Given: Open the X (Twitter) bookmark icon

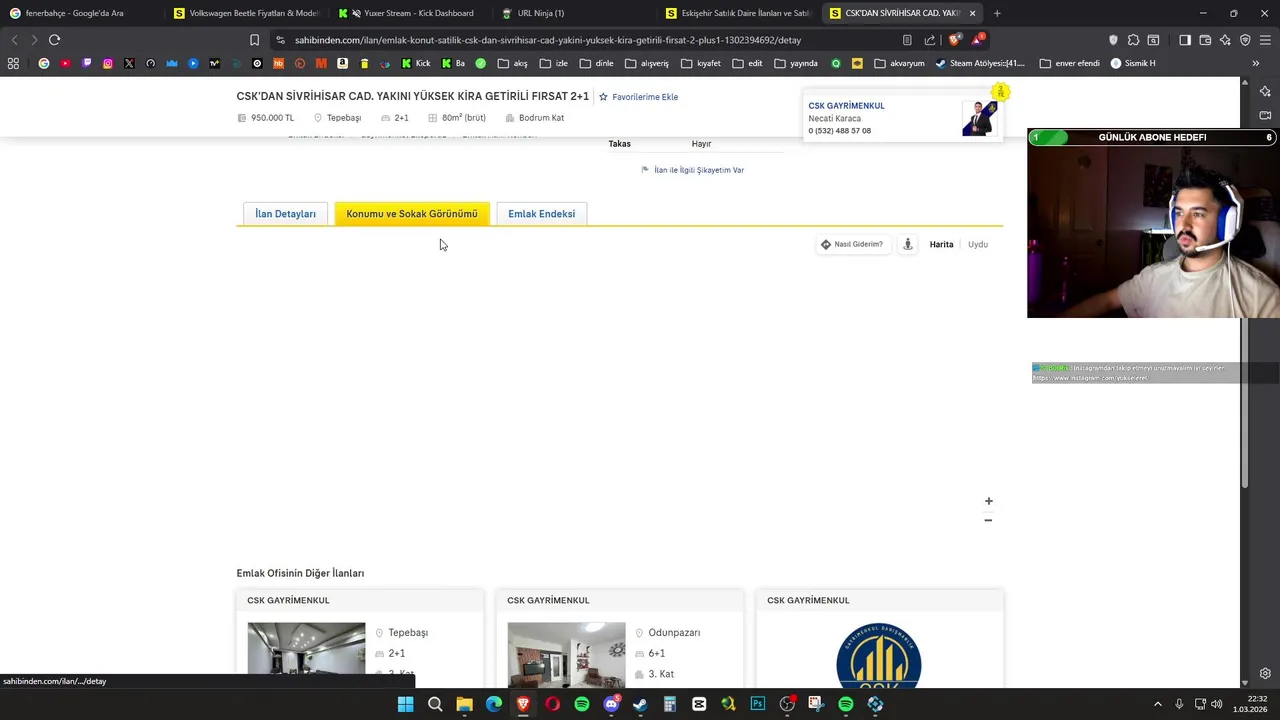Looking at the screenshot, I should [x=129, y=63].
